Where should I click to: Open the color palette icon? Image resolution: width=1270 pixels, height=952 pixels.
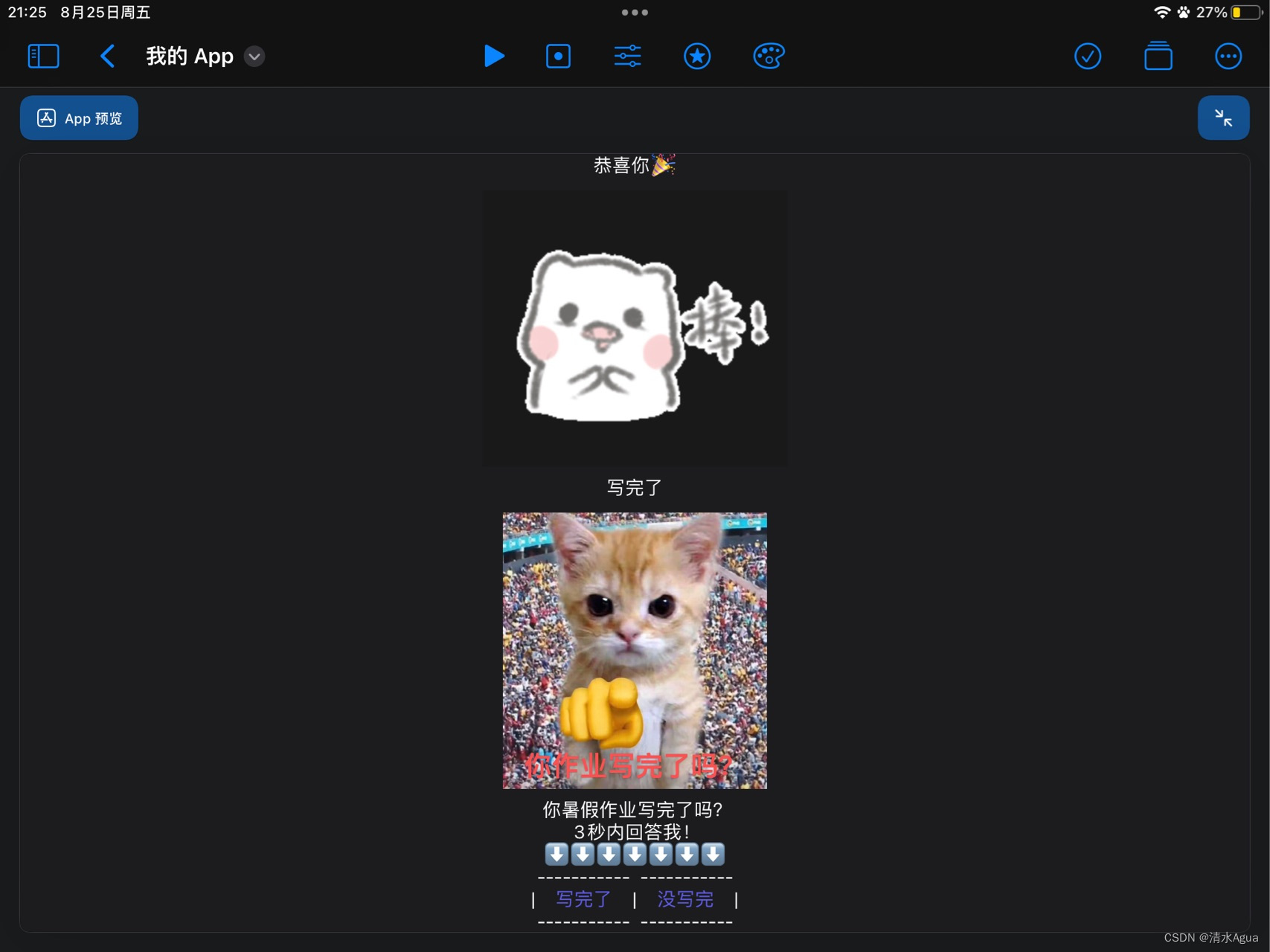point(769,57)
